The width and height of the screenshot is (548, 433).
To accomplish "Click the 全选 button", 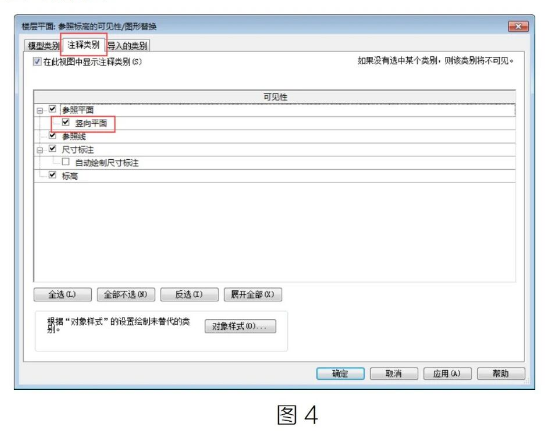I will (x=63, y=295).
